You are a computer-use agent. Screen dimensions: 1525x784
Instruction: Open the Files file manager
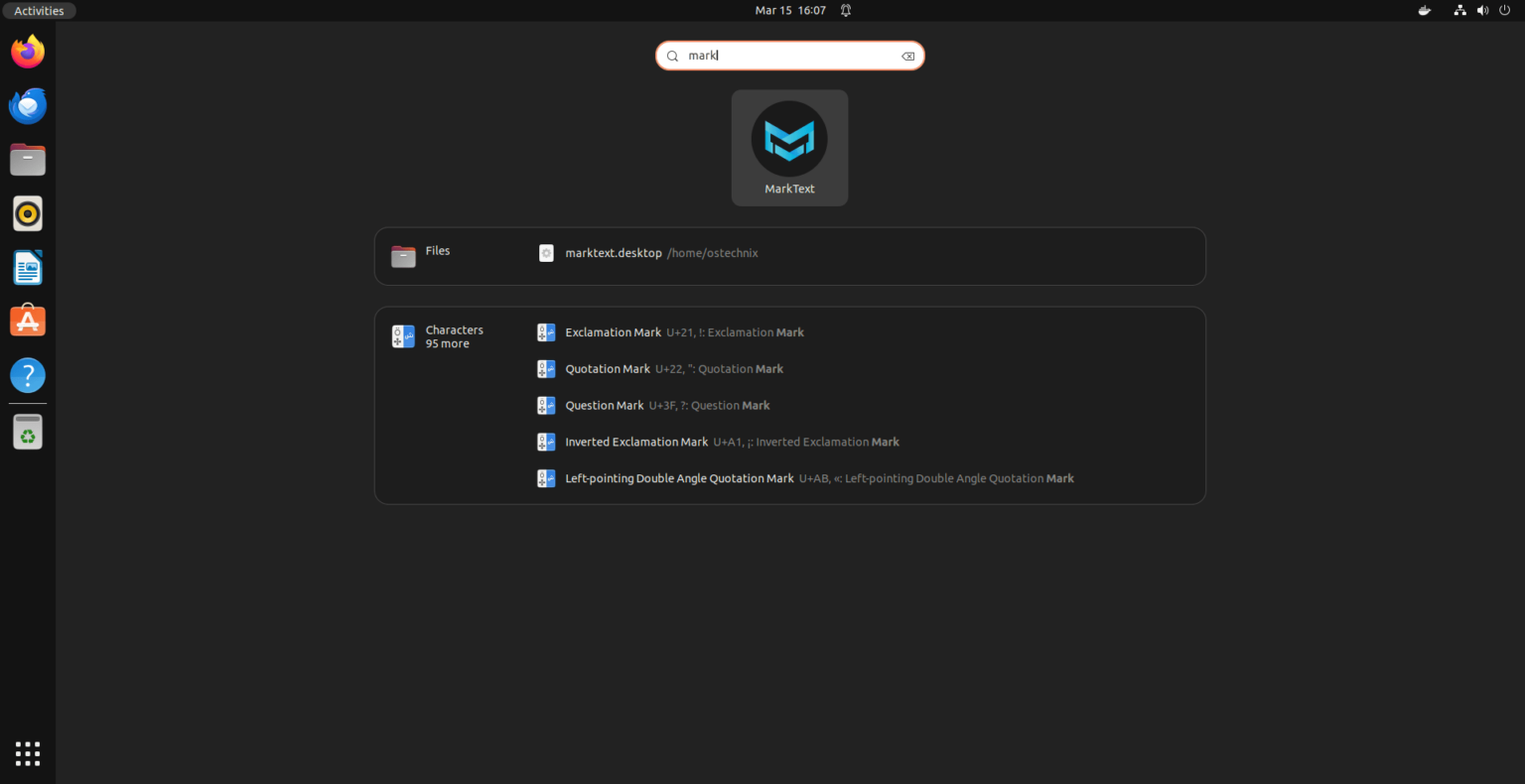click(x=27, y=159)
